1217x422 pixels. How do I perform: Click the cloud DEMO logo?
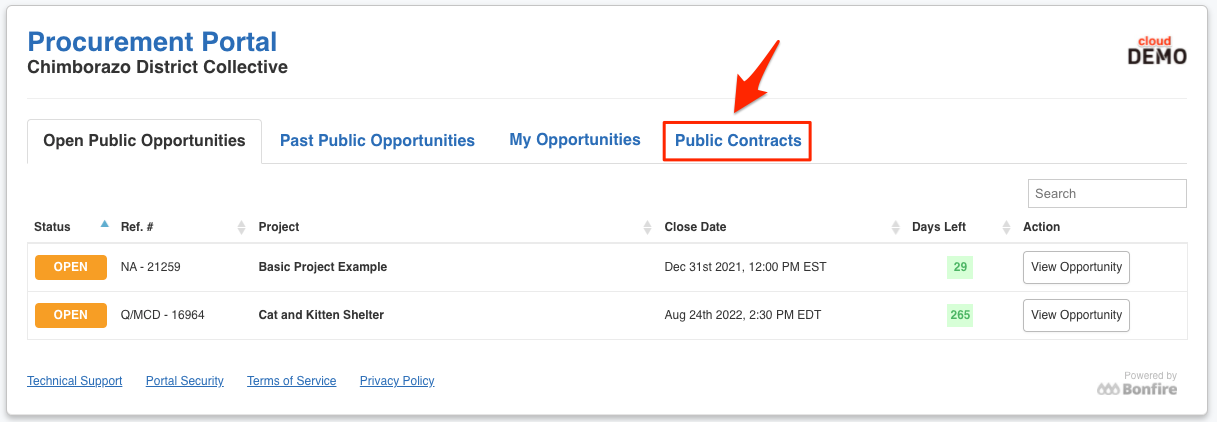click(1157, 51)
